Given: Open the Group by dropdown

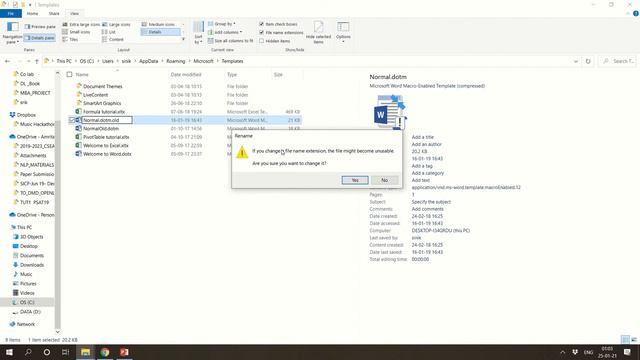Looking at the screenshot, I should [222, 24].
